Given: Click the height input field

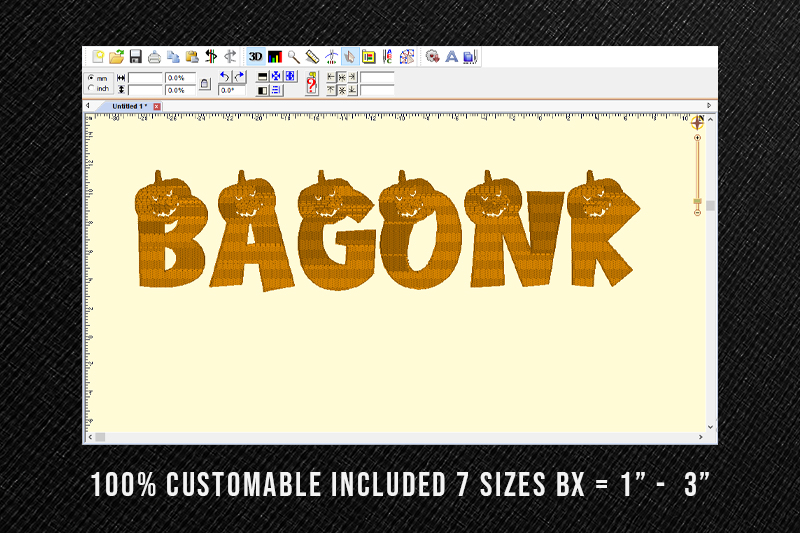Looking at the screenshot, I should click(145, 90).
